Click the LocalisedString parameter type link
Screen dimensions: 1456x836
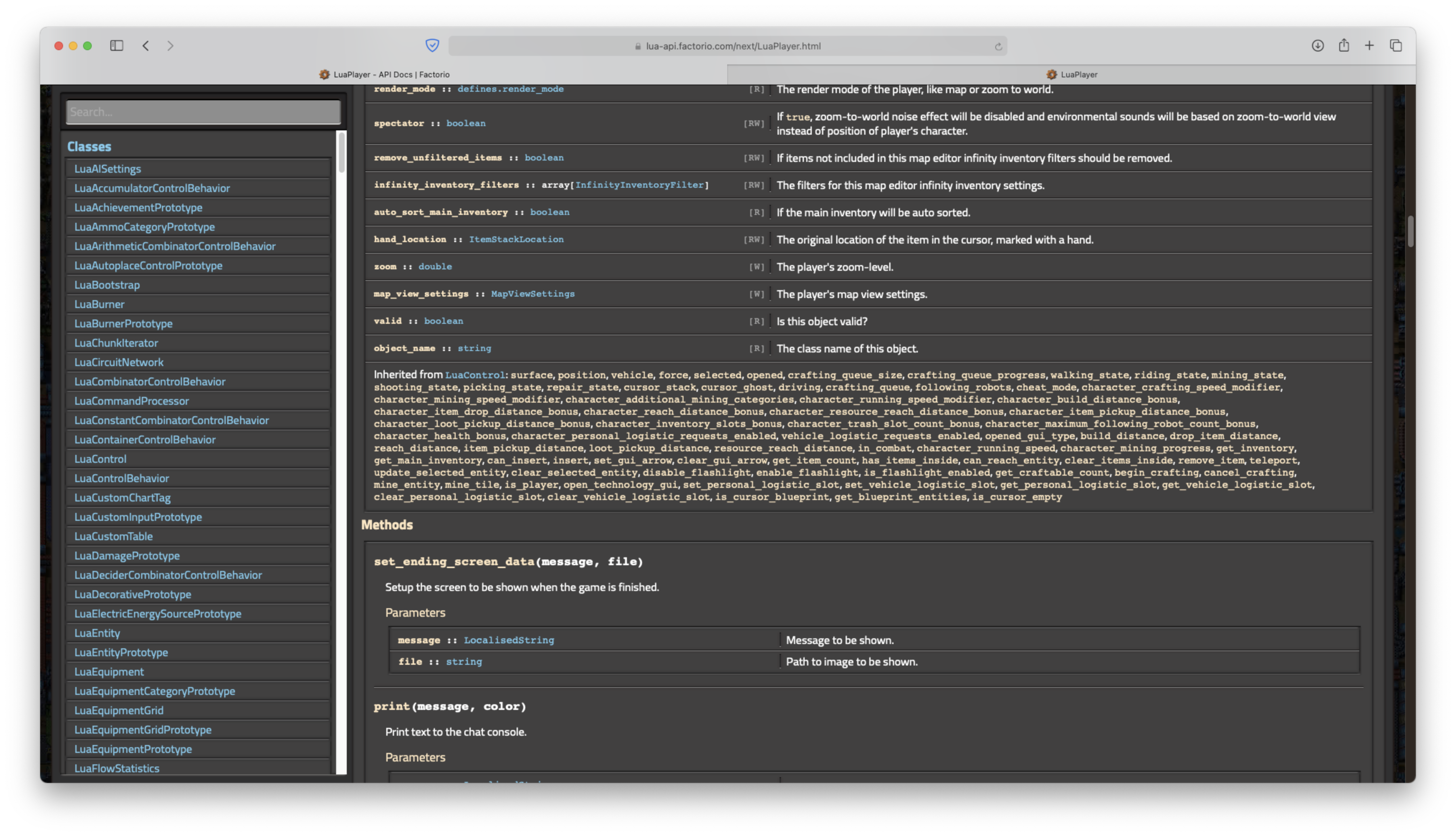click(x=509, y=640)
